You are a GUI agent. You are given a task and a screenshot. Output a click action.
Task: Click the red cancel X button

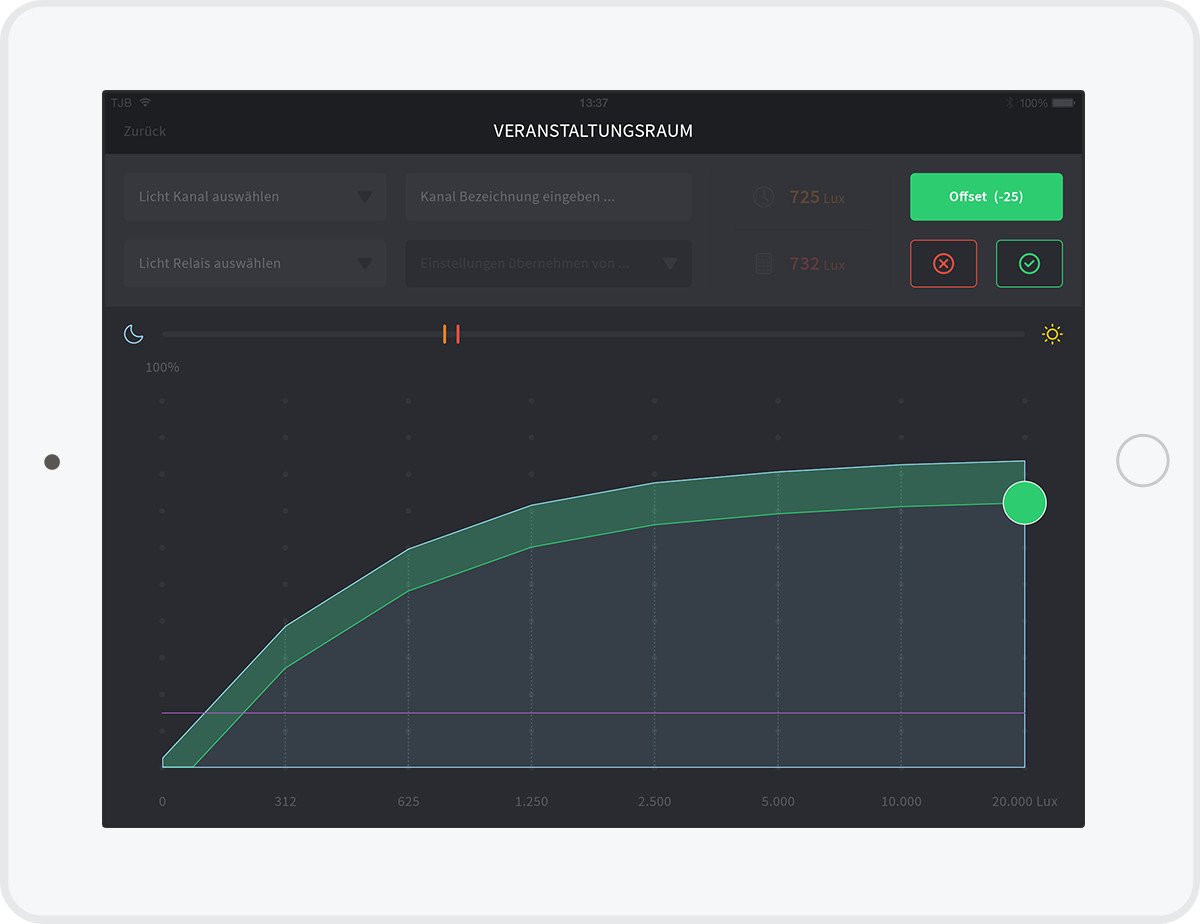pos(943,264)
